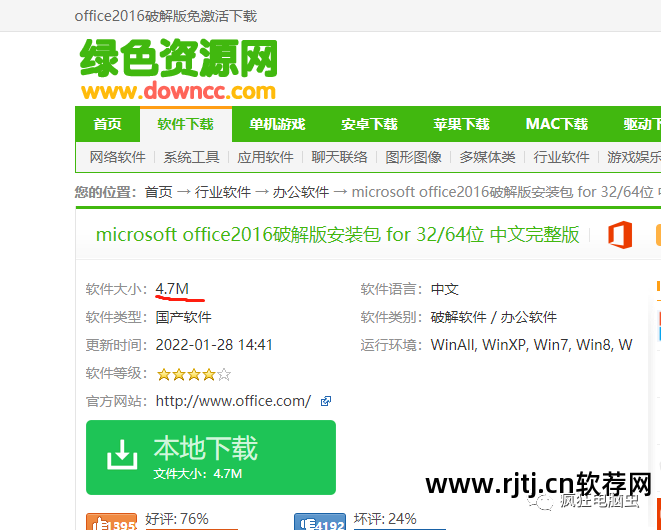Click the four-star 软件等级 rating

pyautogui.click(x=193, y=374)
